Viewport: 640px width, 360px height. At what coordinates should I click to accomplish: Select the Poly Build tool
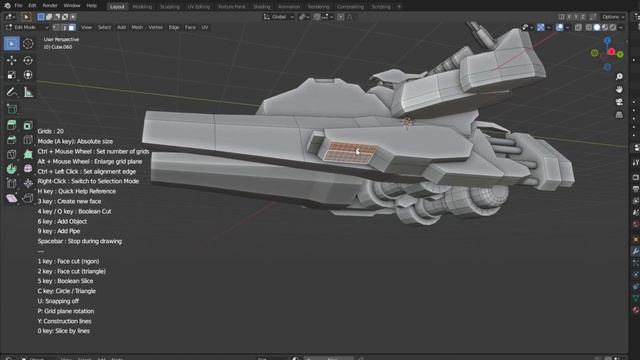coord(28,154)
